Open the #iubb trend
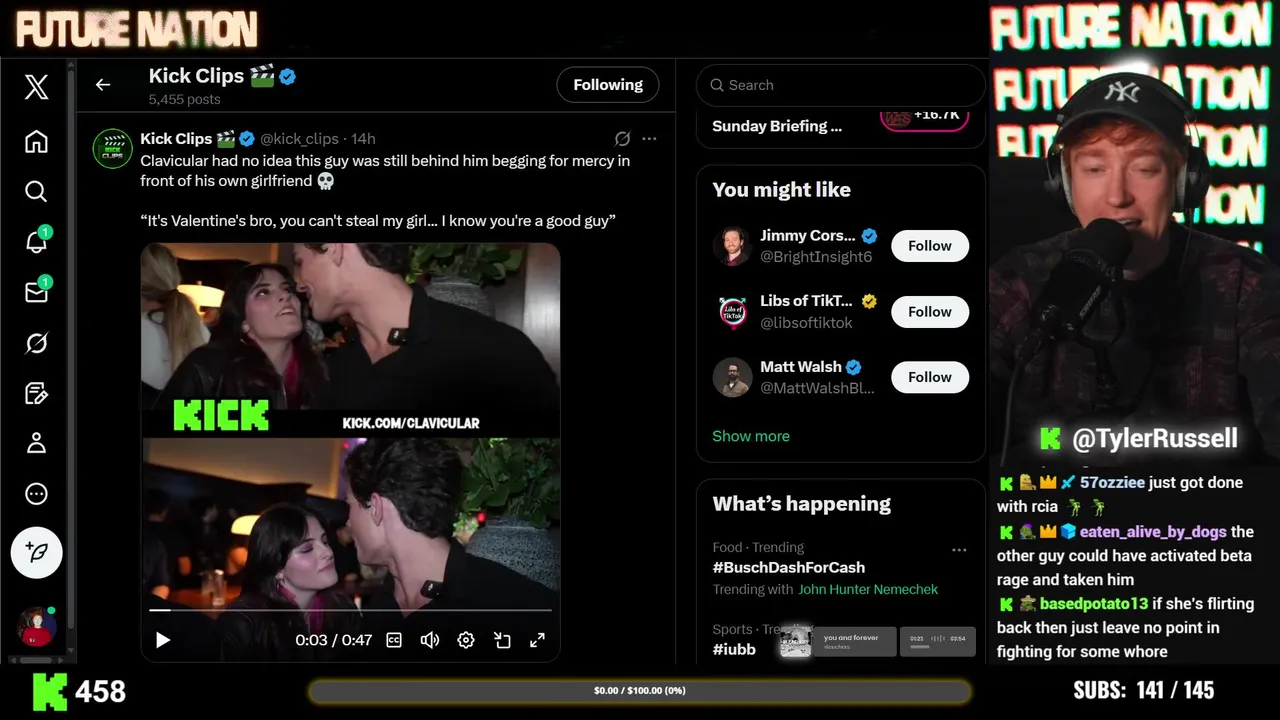Image resolution: width=1280 pixels, height=720 pixels. click(734, 649)
